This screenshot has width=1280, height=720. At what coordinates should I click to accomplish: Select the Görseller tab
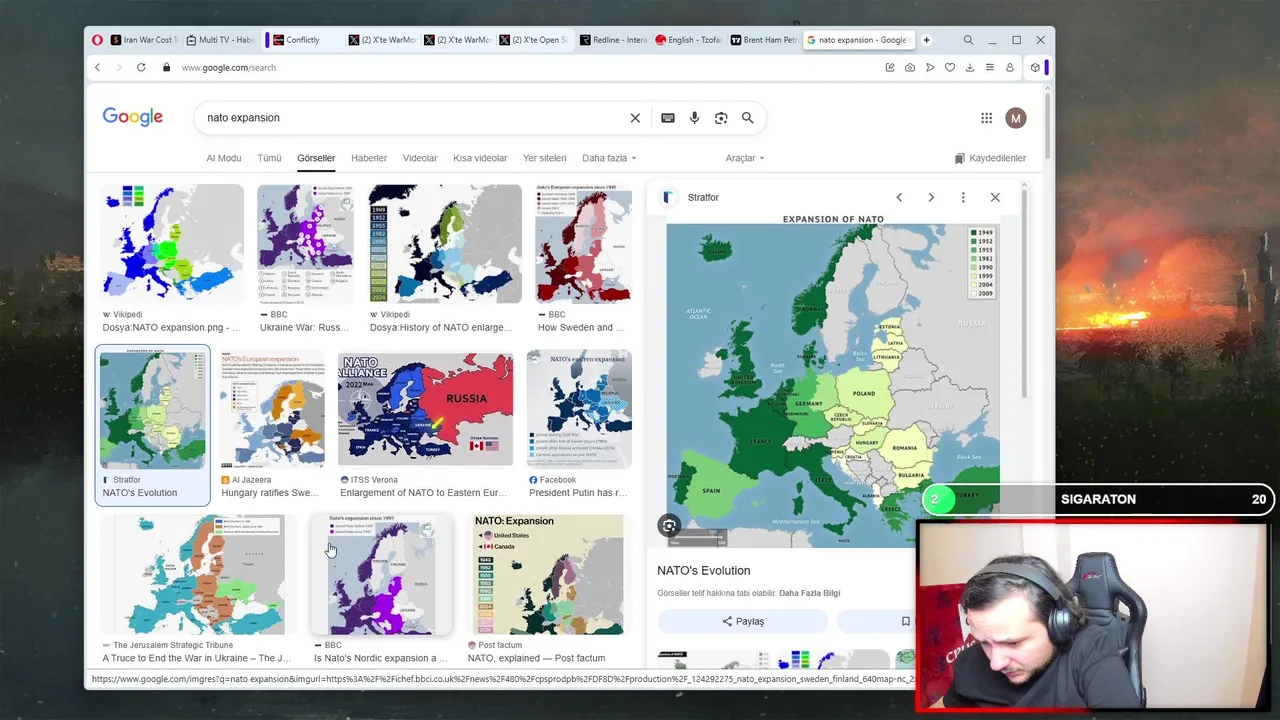point(316,158)
